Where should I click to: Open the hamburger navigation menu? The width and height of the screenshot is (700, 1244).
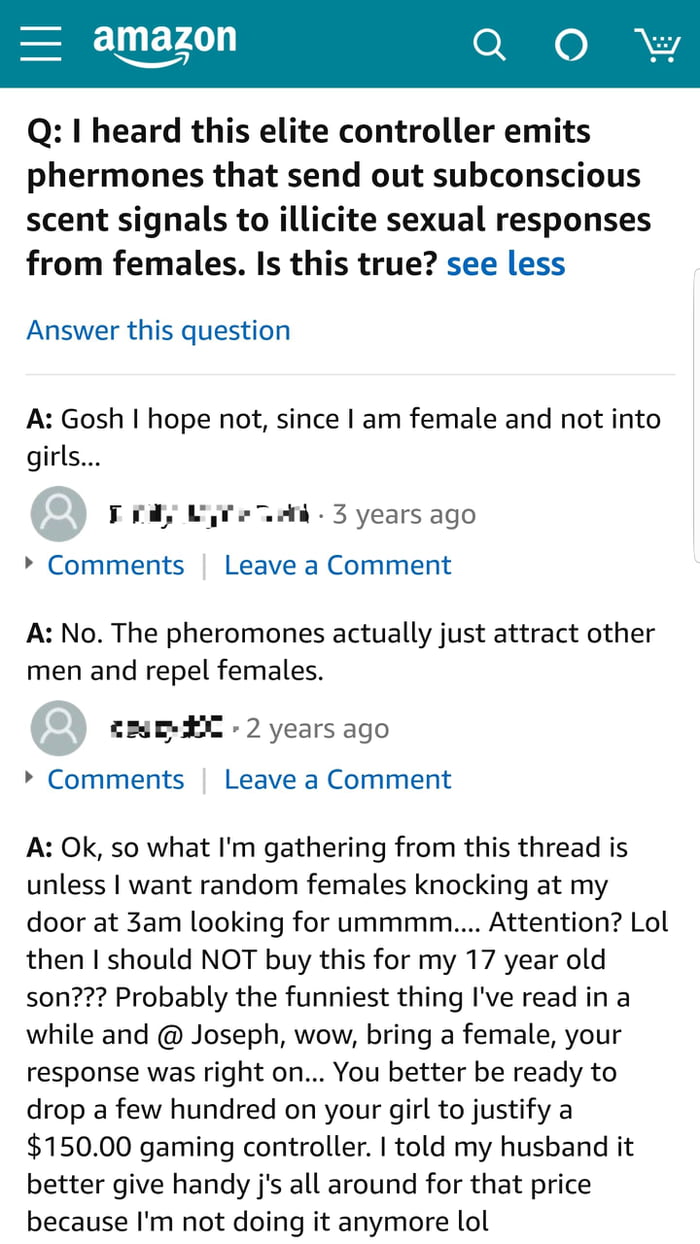[x=40, y=44]
